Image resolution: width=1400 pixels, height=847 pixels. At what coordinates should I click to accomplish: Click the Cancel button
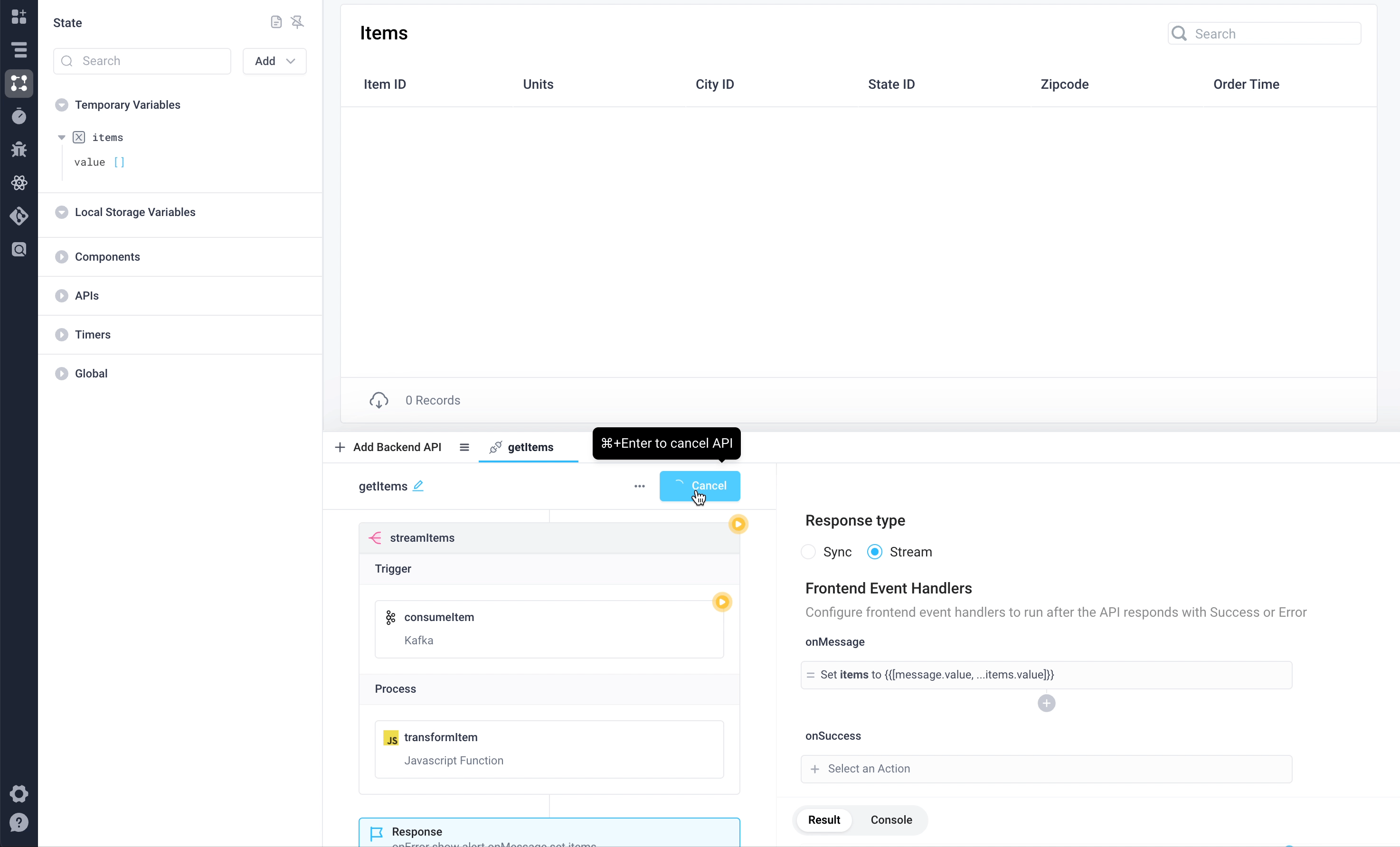(700, 486)
